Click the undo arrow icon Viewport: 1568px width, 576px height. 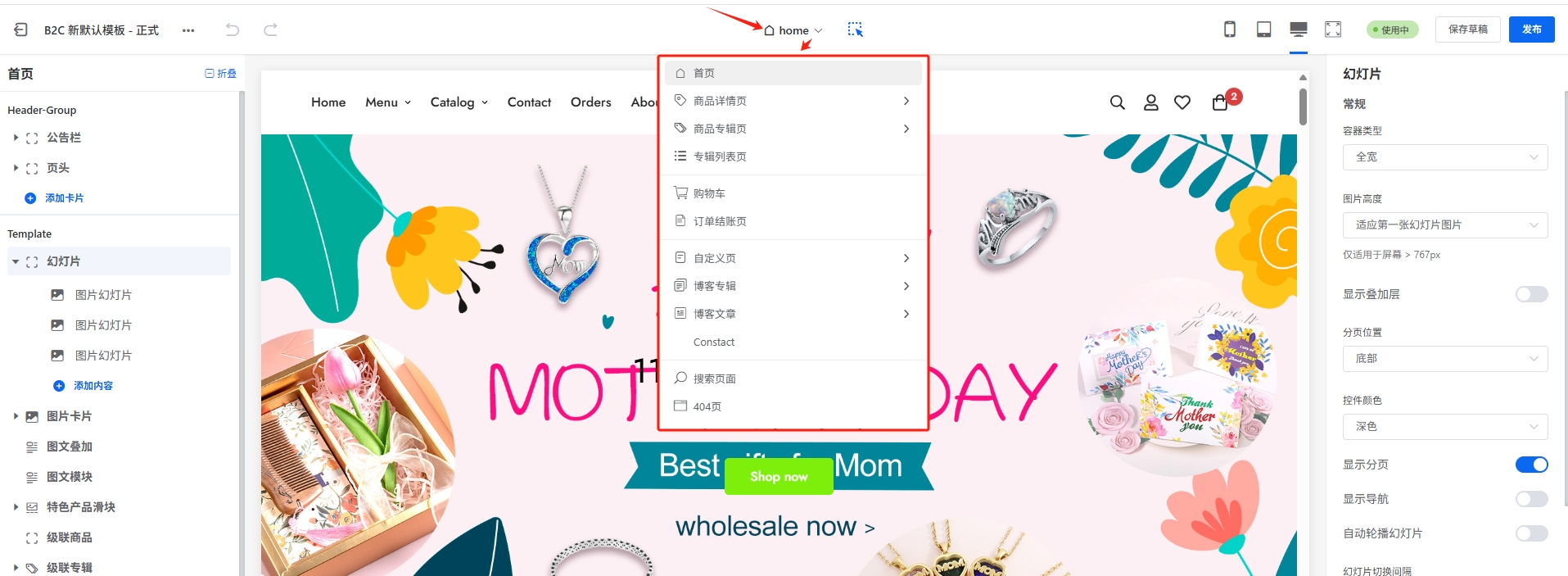click(x=233, y=29)
